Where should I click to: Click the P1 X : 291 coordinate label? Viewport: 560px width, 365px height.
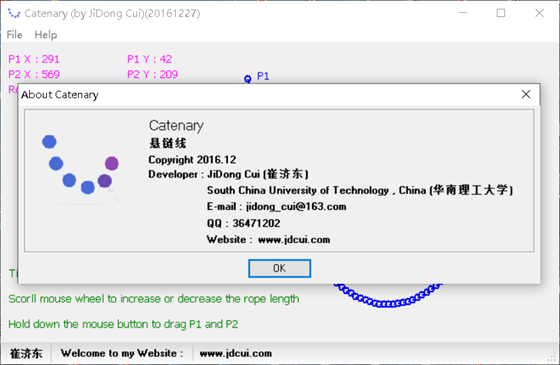(34, 59)
